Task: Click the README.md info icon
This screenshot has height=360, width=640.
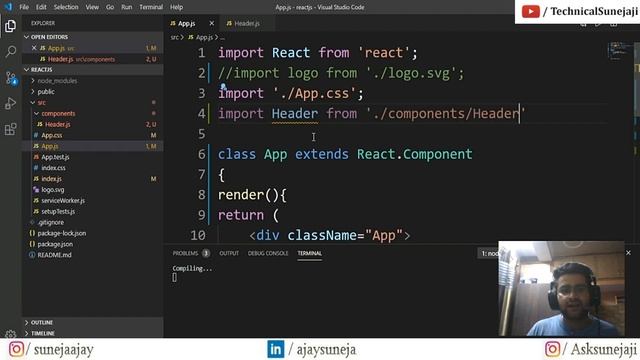Action: click(x=32, y=255)
